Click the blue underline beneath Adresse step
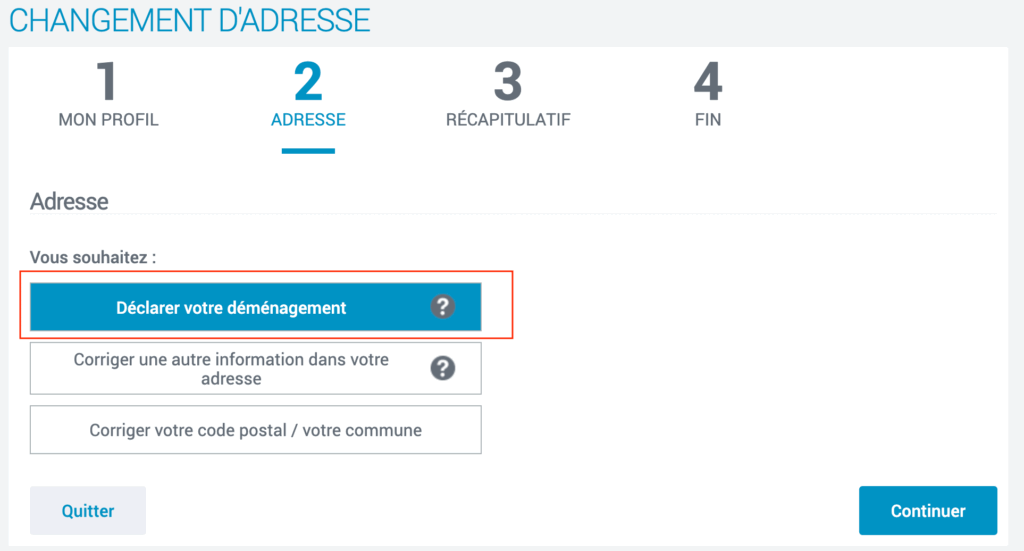 click(308, 151)
